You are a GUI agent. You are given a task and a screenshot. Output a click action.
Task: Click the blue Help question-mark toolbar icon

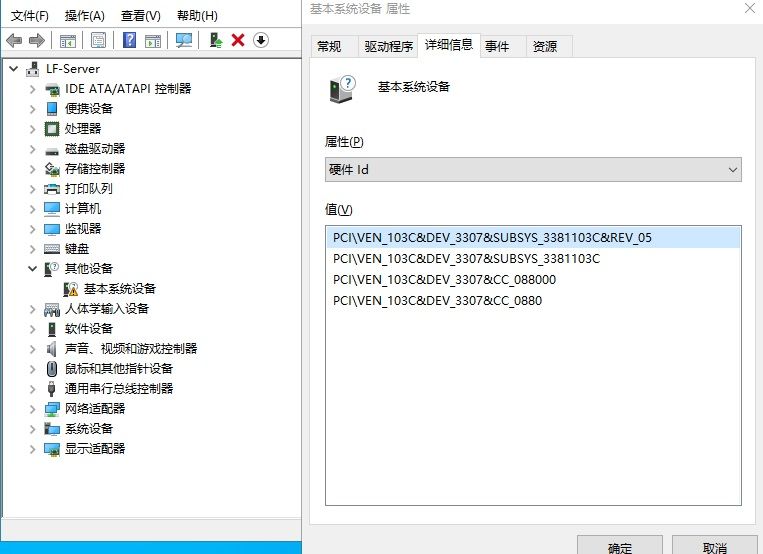click(x=129, y=40)
